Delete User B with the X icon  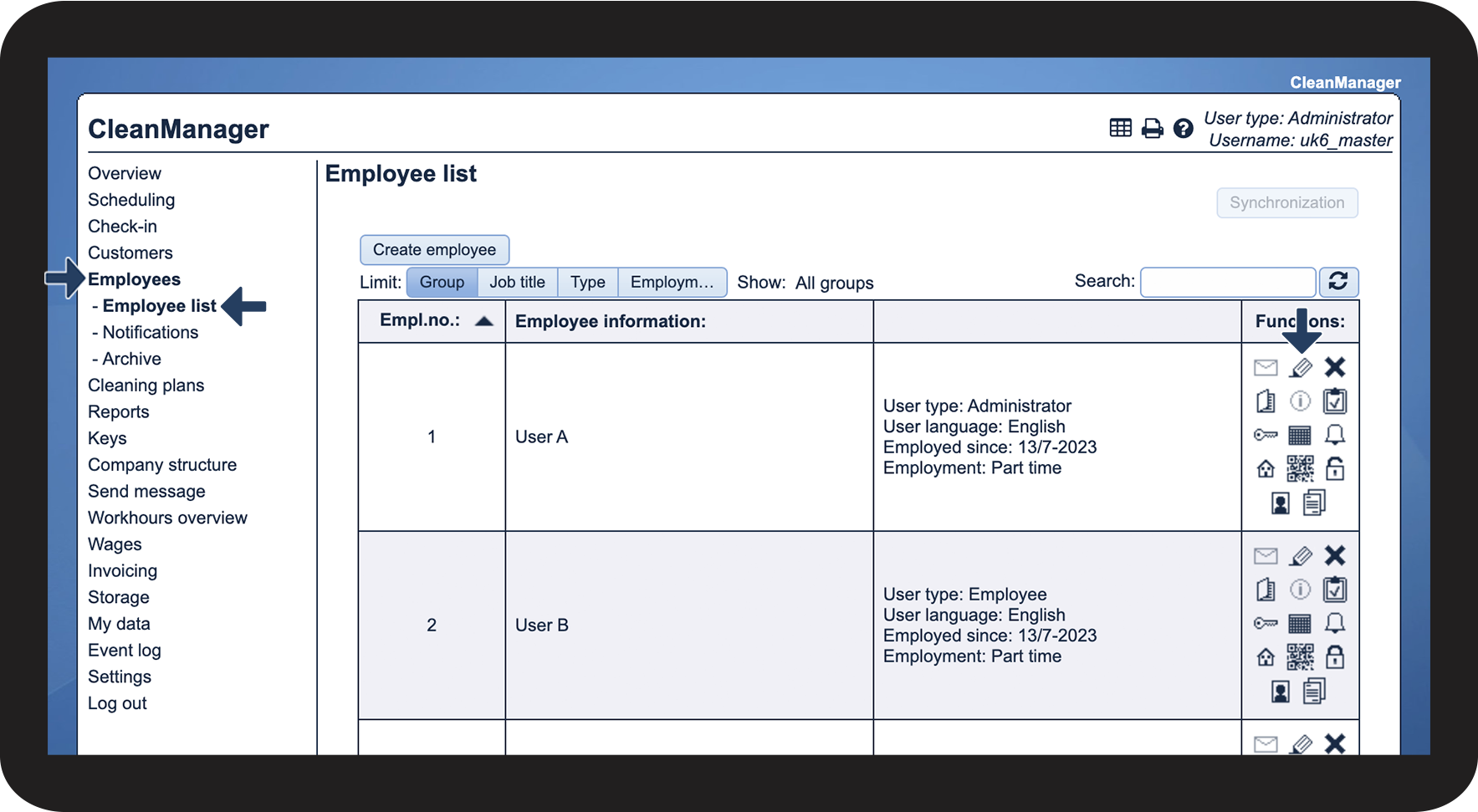pos(1335,555)
